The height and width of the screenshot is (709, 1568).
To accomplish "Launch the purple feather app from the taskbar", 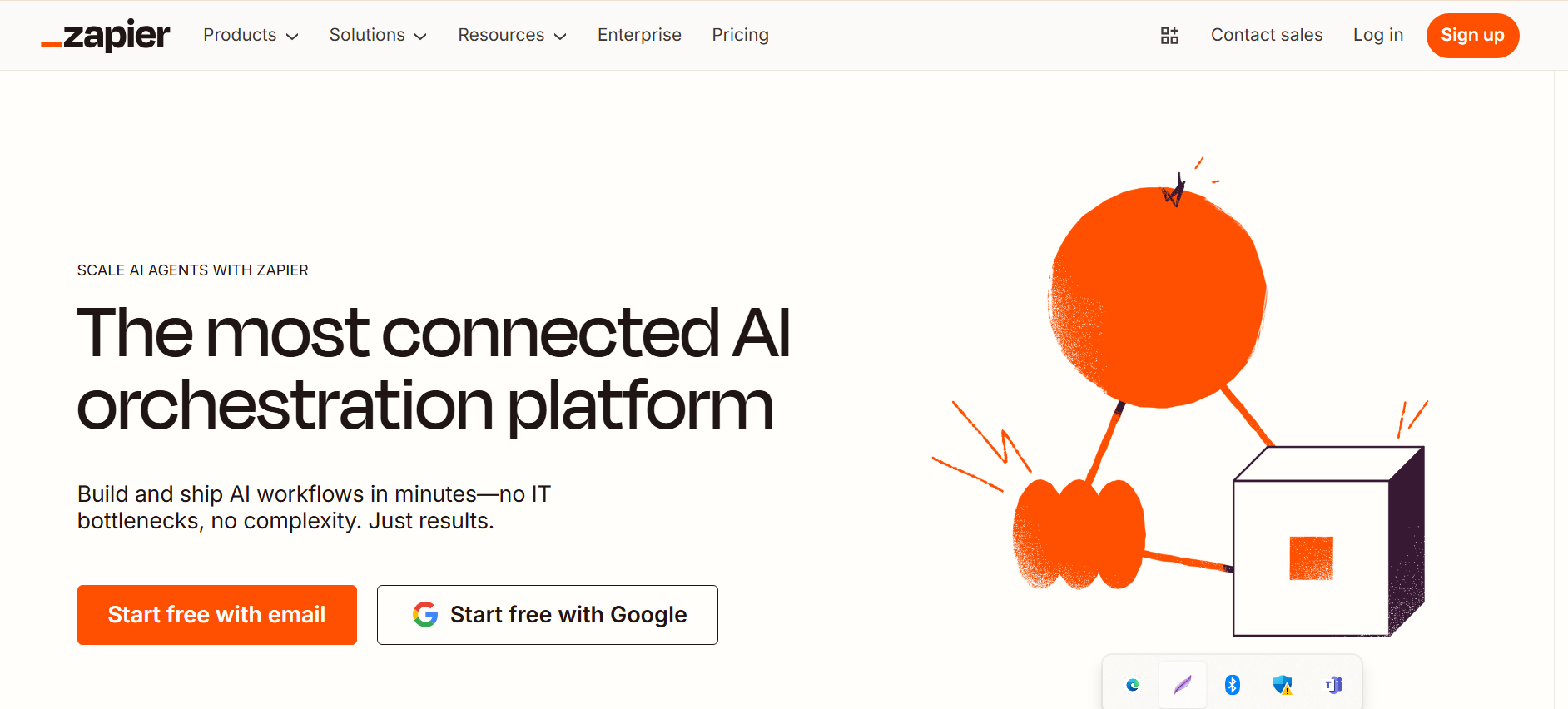I will (1182, 685).
